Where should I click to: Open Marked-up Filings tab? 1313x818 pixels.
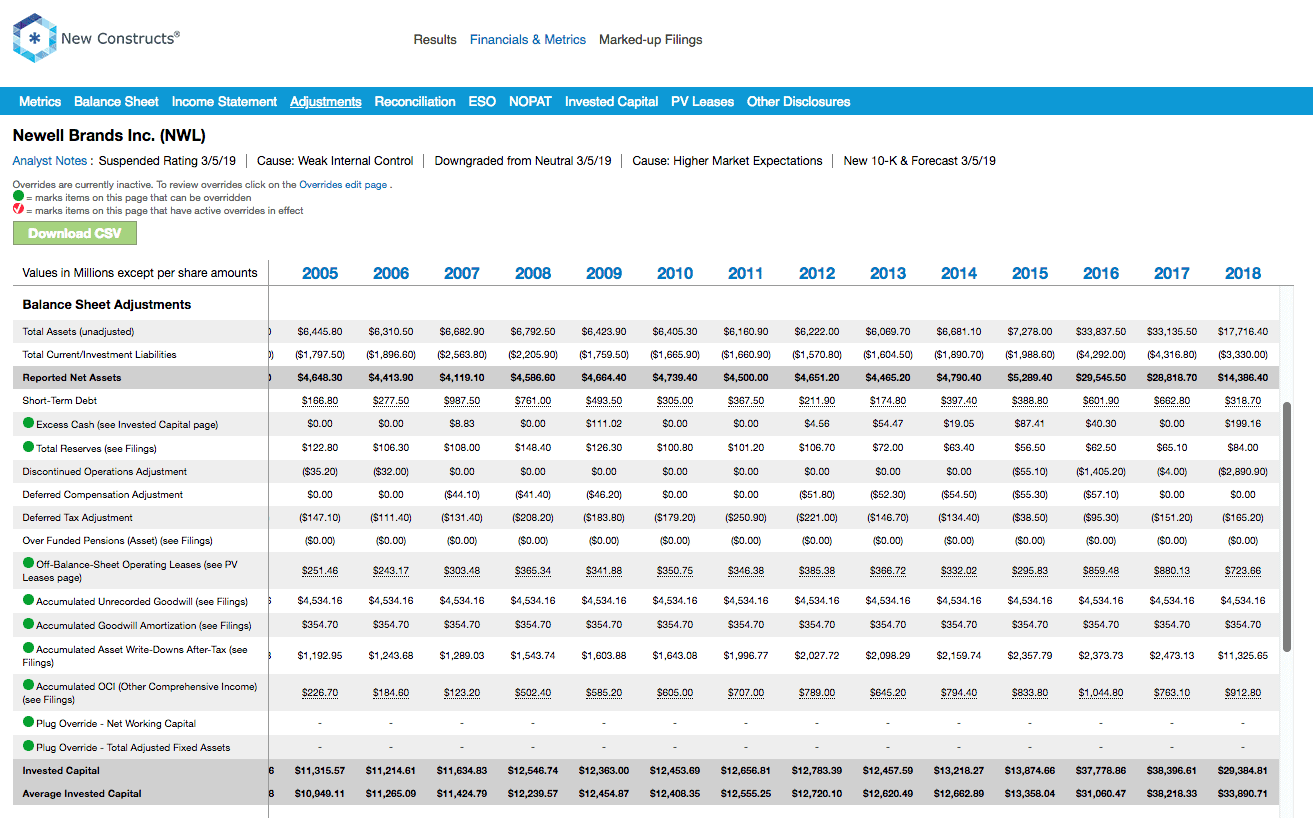click(x=651, y=40)
